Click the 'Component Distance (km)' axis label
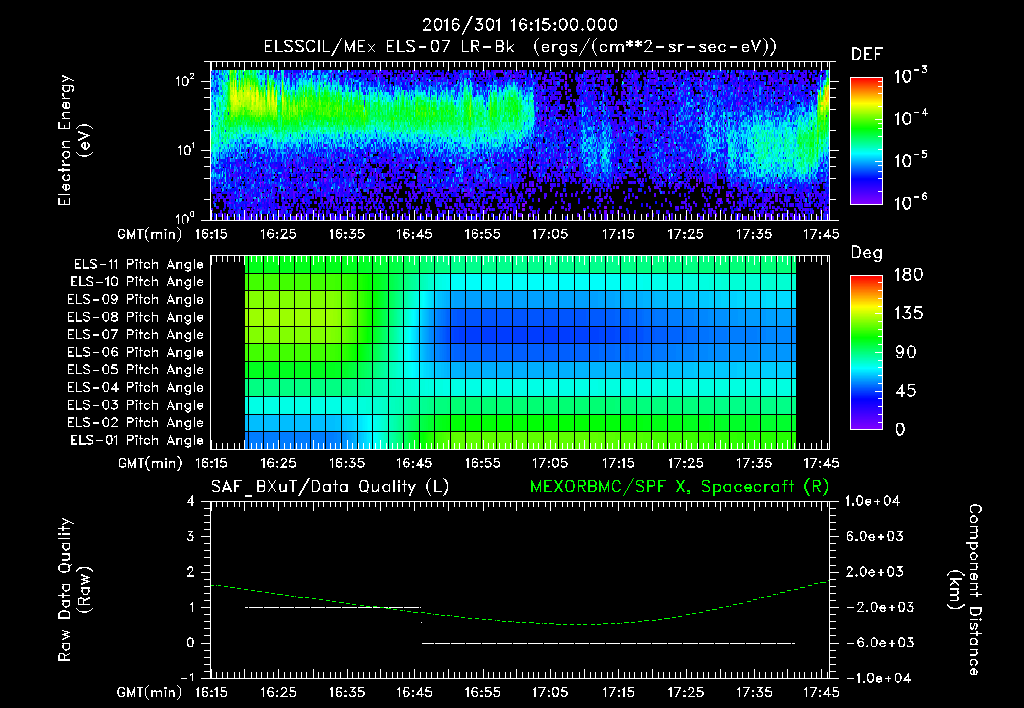This screenshot has height=708, width=1024. click(965, 590)
